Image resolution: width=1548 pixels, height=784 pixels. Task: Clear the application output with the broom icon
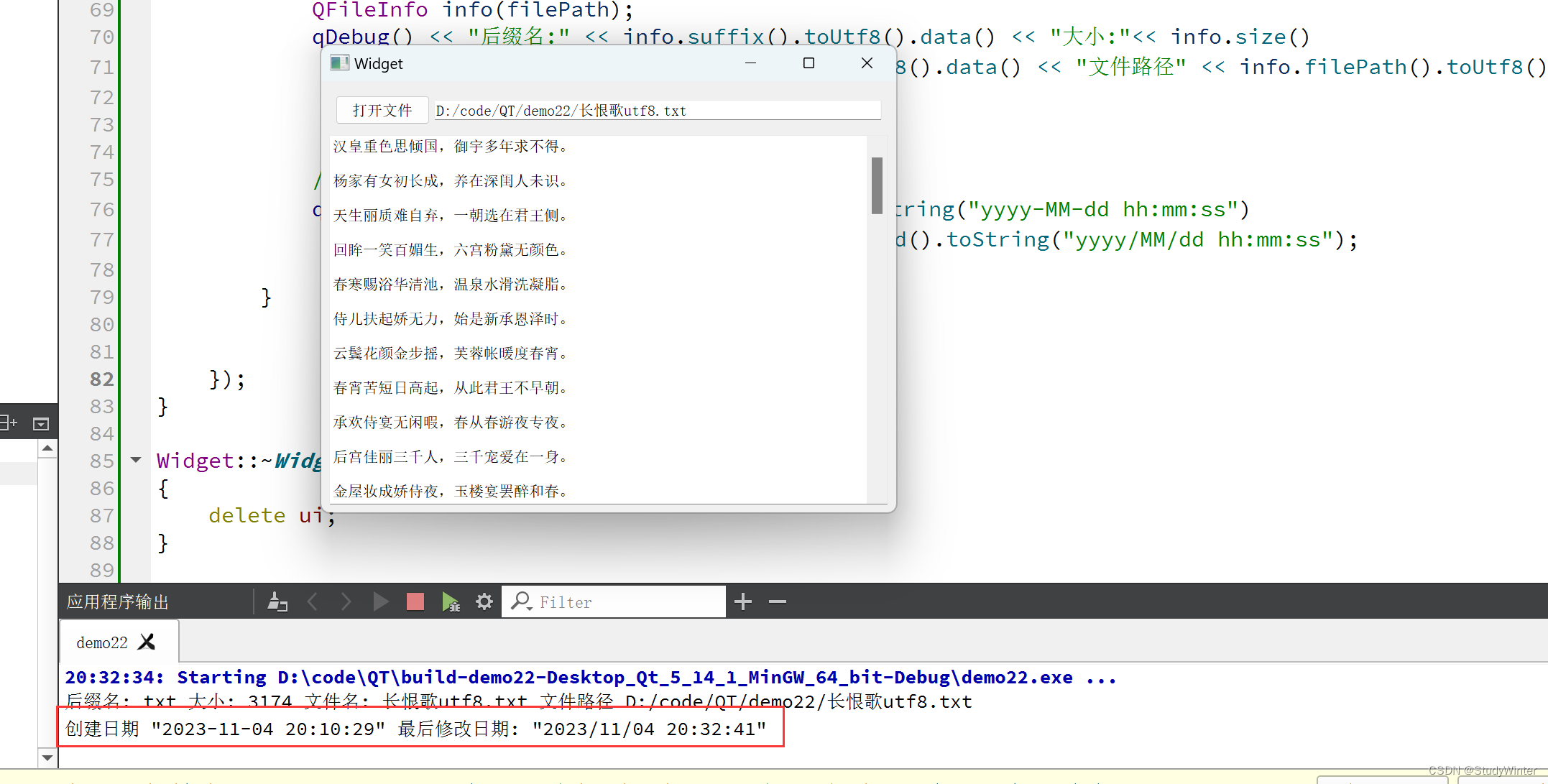point(278,601)
